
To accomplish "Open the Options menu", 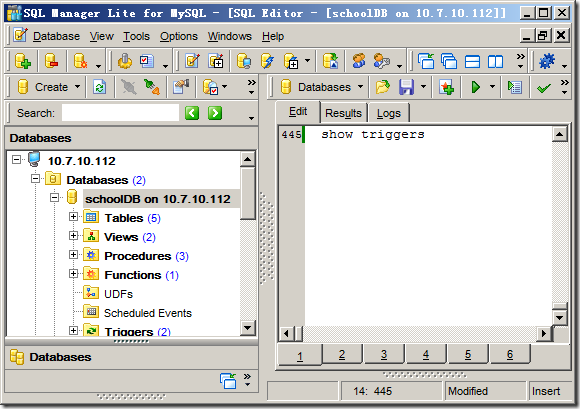I will (179, 36).
